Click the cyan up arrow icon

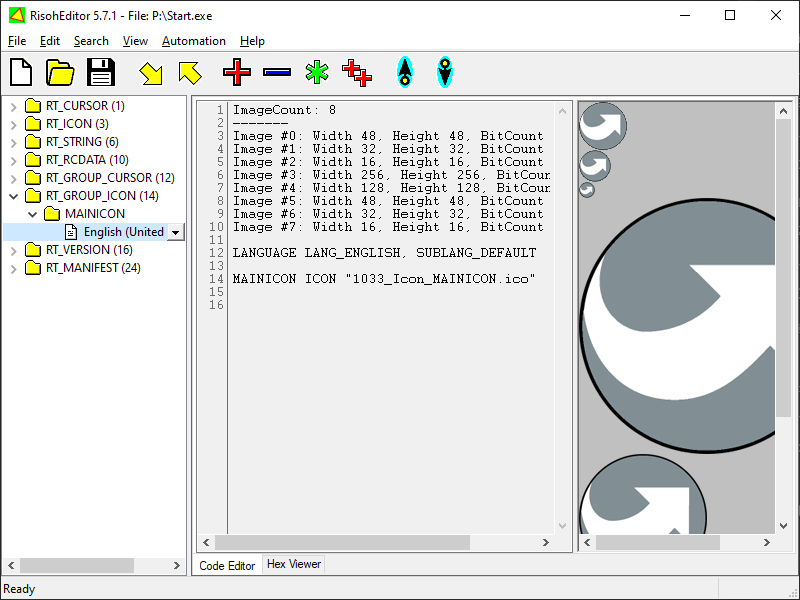tap(404, 72)
